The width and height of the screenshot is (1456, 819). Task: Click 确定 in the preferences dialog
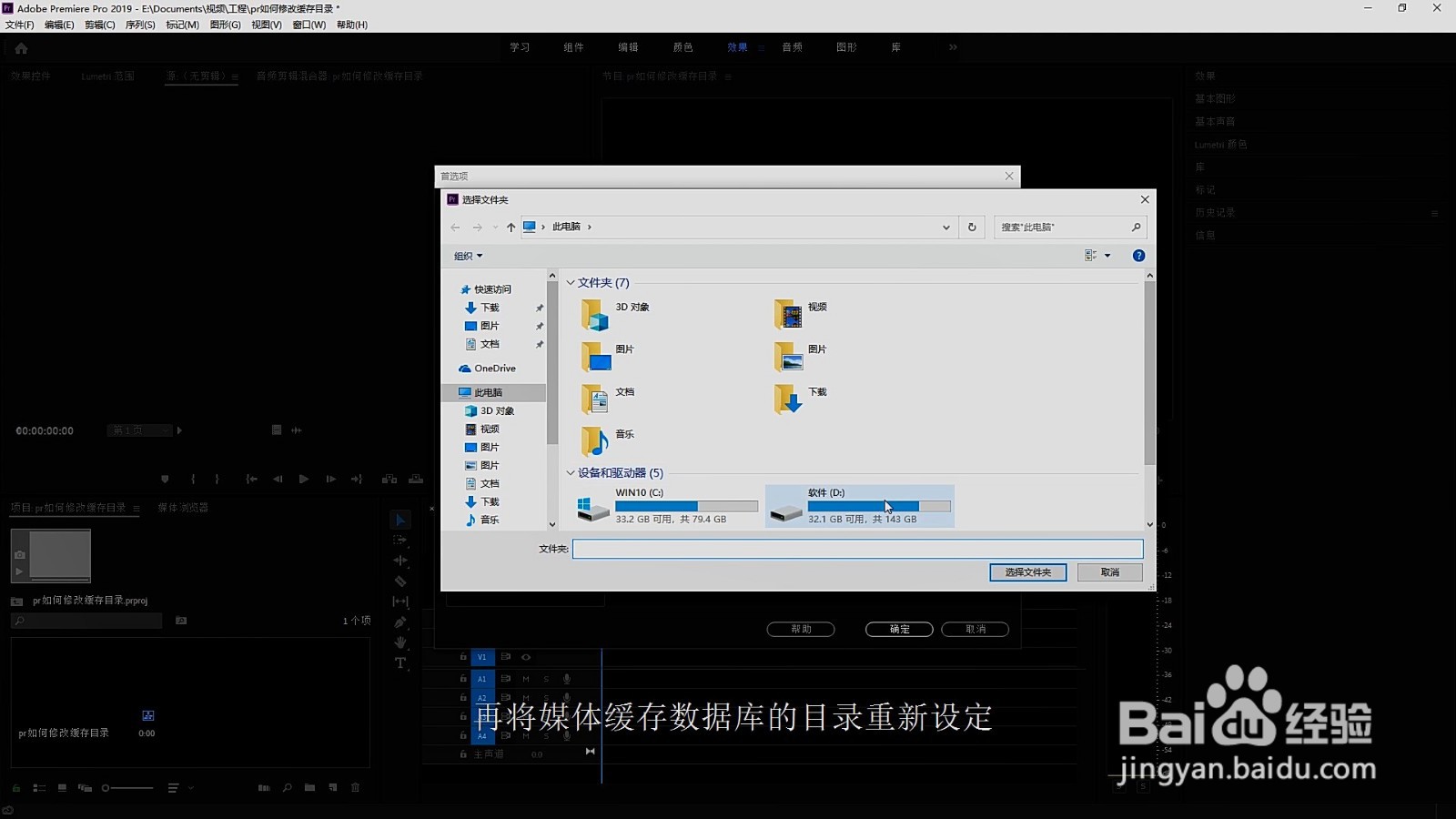click(x=899, y=629)
